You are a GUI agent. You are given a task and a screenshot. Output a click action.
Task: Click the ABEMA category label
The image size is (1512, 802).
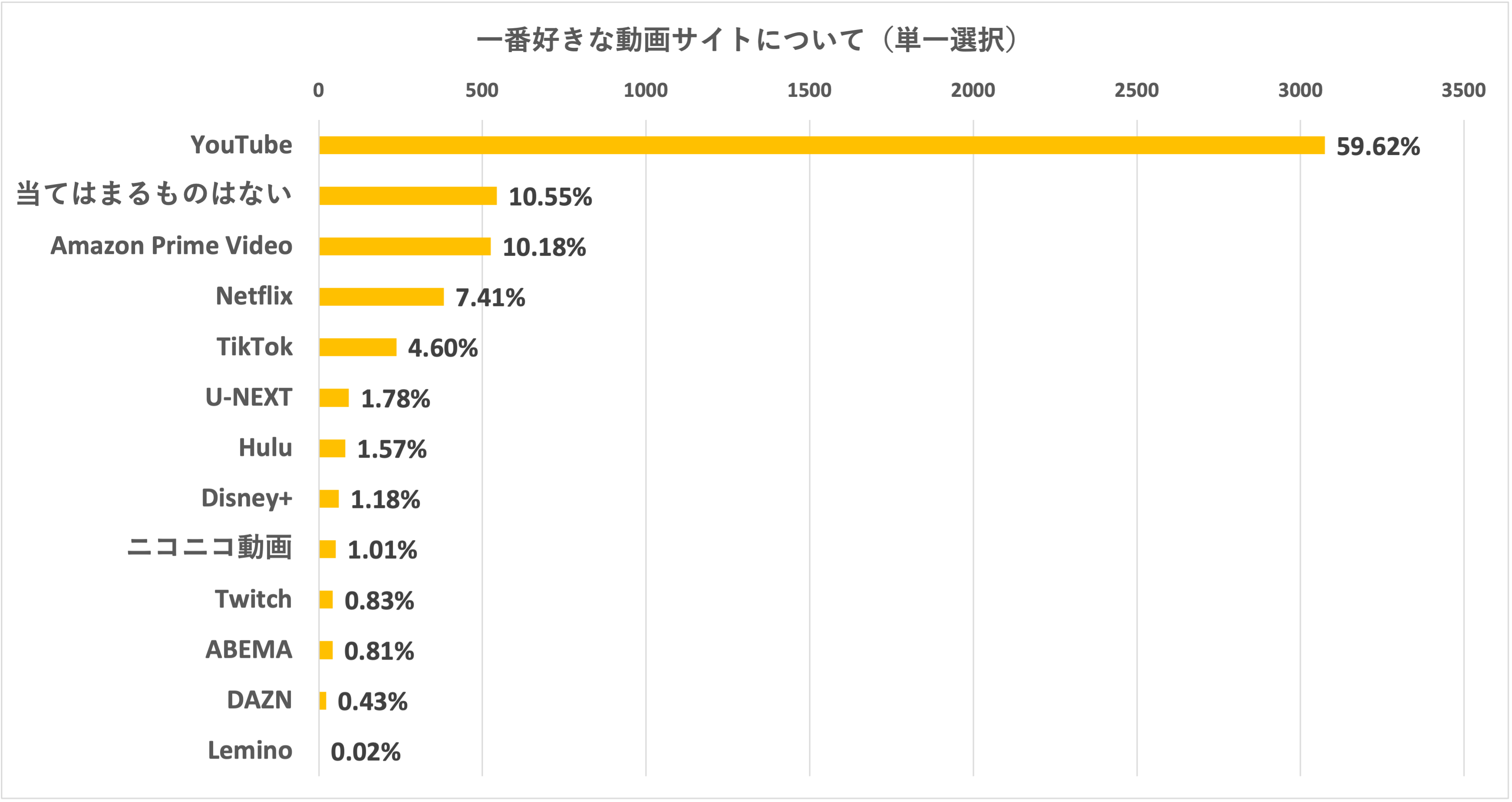(248, 649)
